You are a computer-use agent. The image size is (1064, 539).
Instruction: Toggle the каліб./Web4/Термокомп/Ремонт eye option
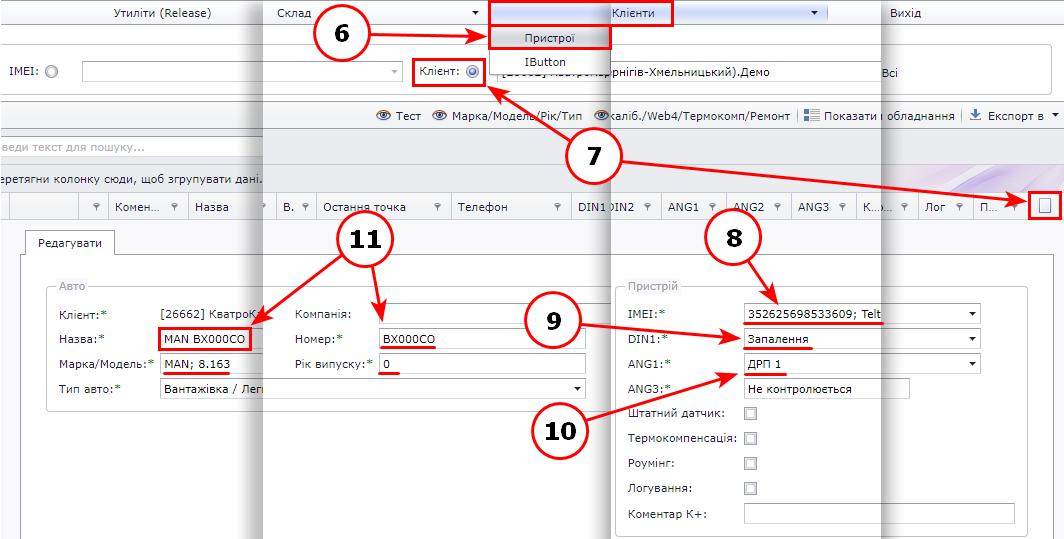[601, 116]
